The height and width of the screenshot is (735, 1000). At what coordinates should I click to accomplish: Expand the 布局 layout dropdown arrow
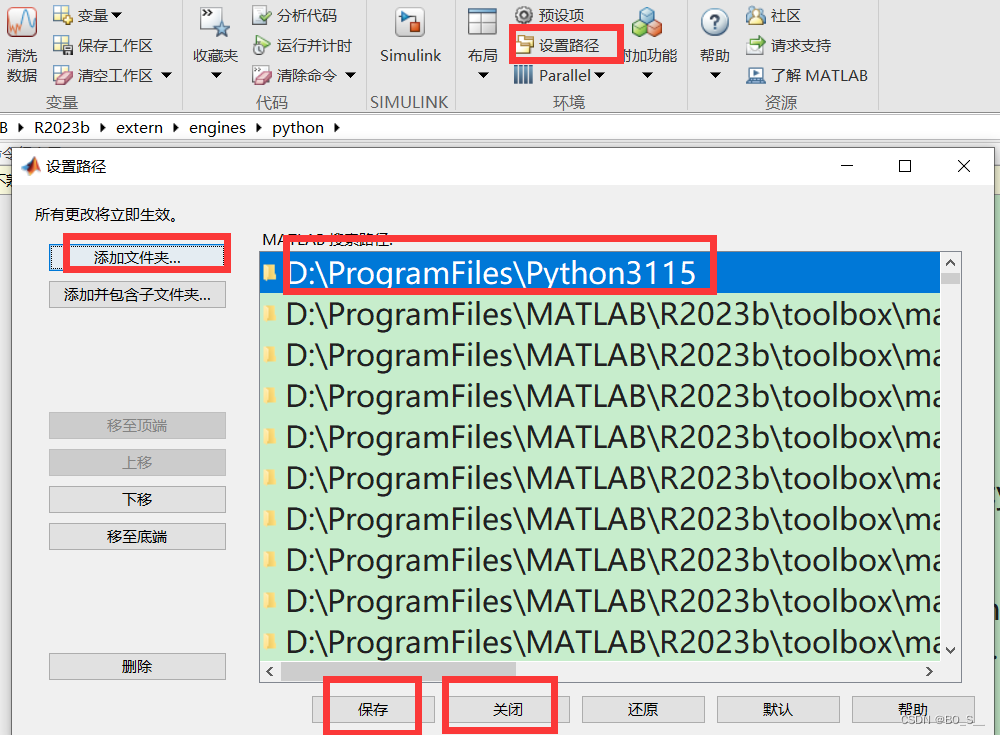point(483,75)
